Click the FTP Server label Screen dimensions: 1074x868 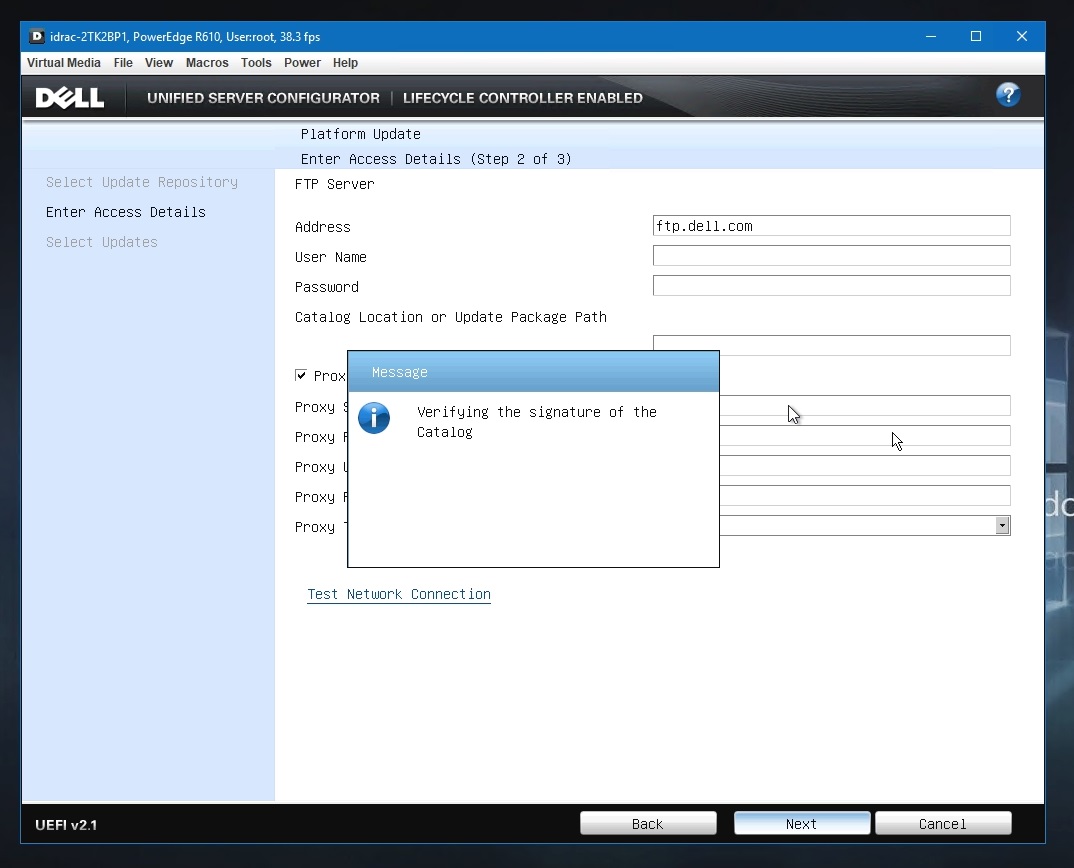coord(334,184)
